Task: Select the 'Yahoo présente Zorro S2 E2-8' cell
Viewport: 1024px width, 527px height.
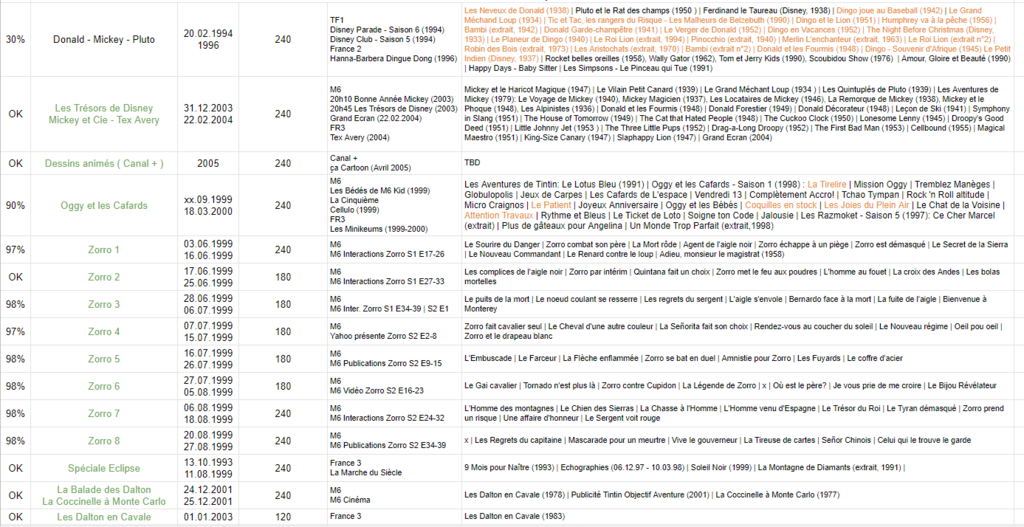Action: pos(394,332)
